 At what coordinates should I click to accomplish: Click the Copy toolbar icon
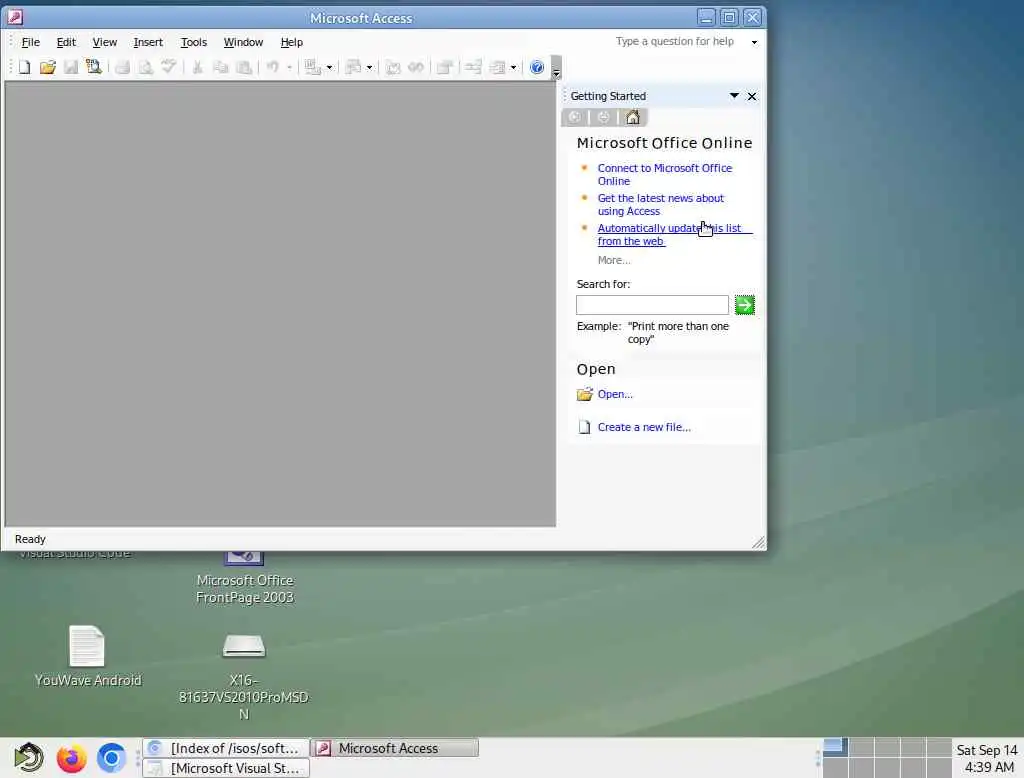(221, 67)
